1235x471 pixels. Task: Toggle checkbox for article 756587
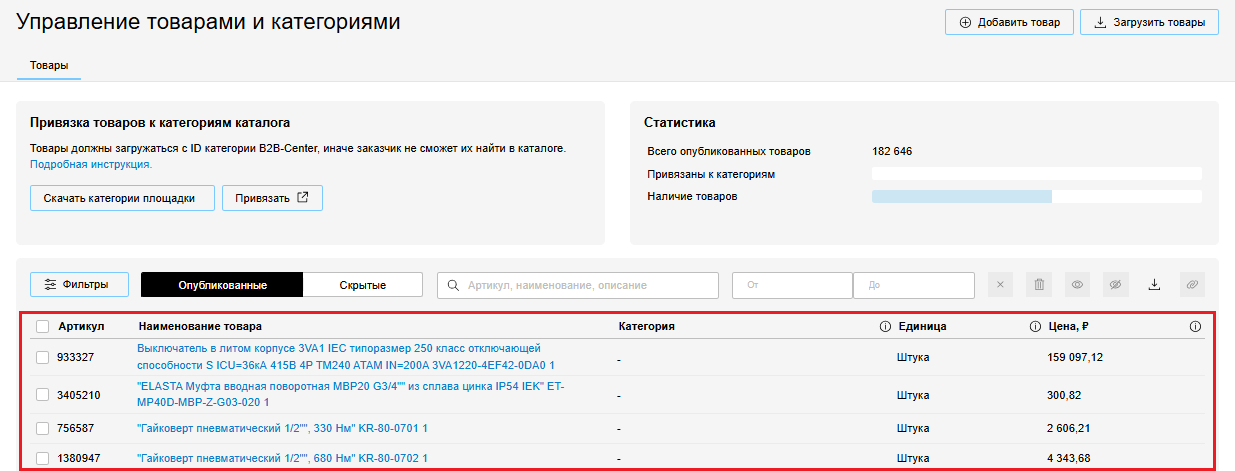[x=42, y=428]
